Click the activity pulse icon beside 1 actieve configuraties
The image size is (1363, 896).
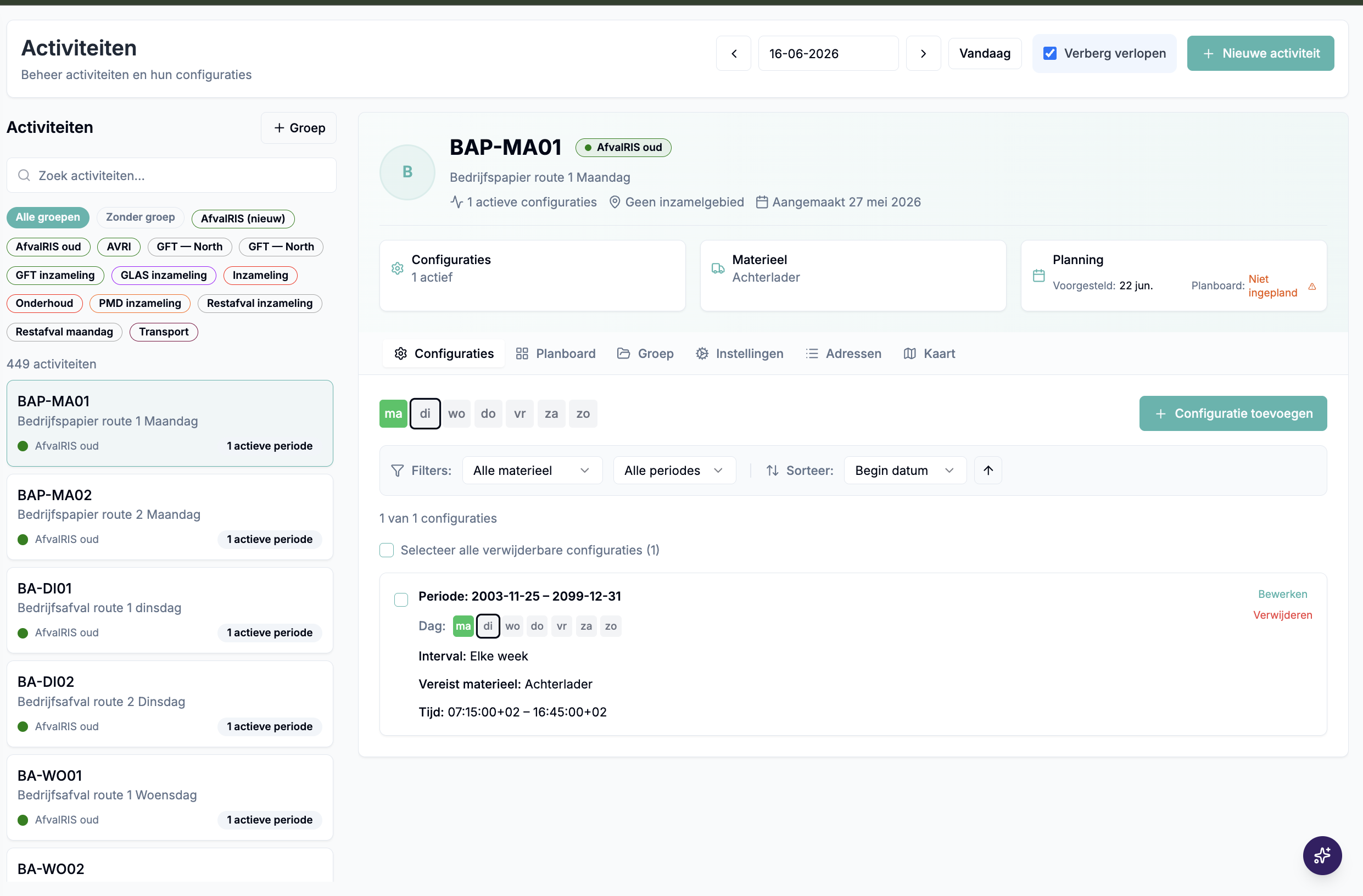(x=456, y=202)
